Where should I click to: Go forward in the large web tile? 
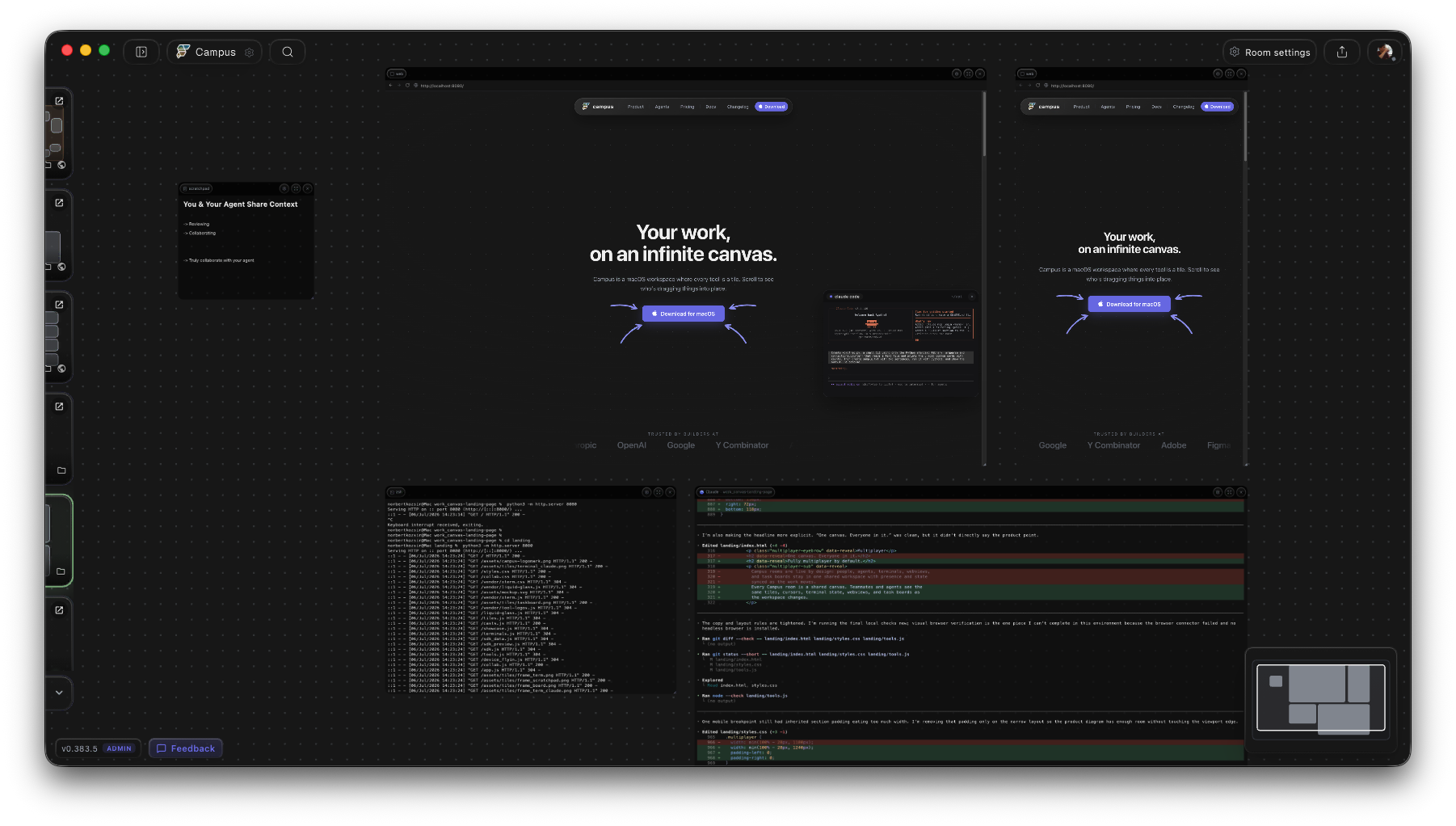tap(399, 85)
